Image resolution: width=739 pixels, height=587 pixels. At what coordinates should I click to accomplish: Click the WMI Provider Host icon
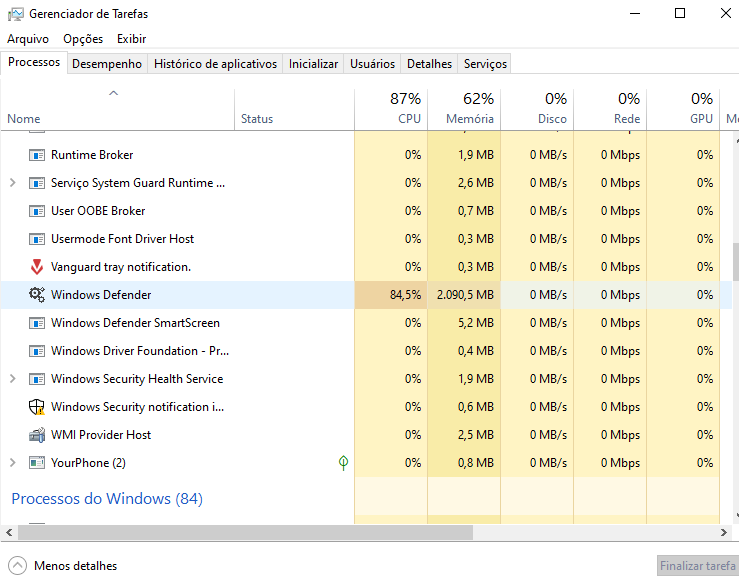tap(37, 435)
